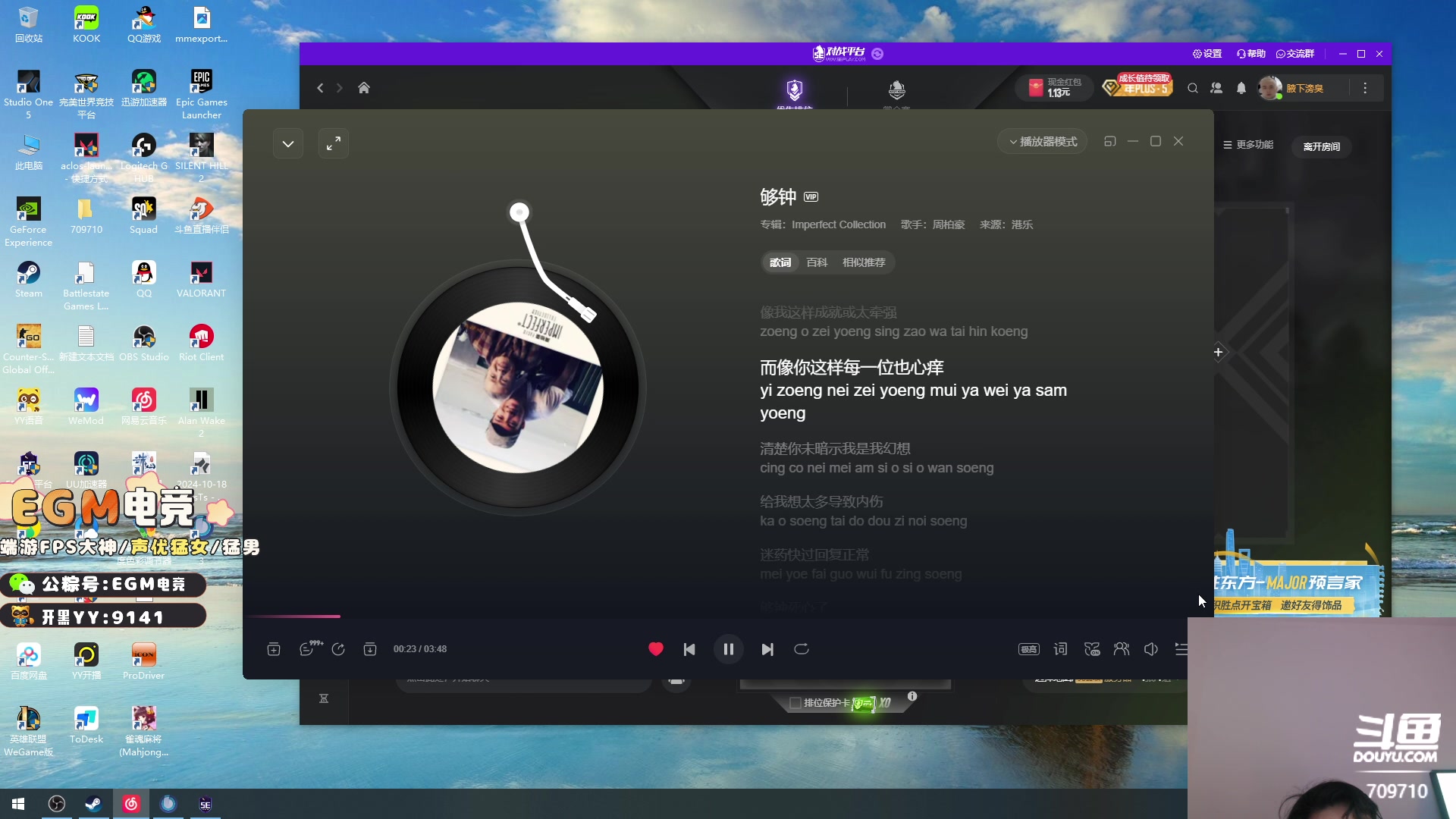The width and height of the screenshot is (1456, 819).
Task: Click the next track skip button
Action: click(768, 649)
